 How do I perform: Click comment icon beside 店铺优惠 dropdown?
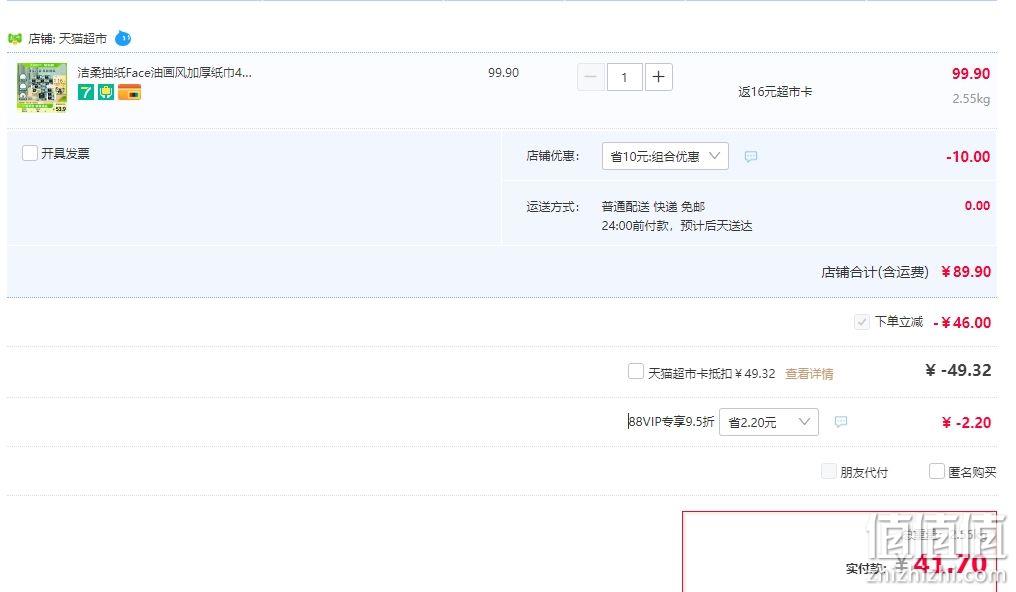point(750,156)
